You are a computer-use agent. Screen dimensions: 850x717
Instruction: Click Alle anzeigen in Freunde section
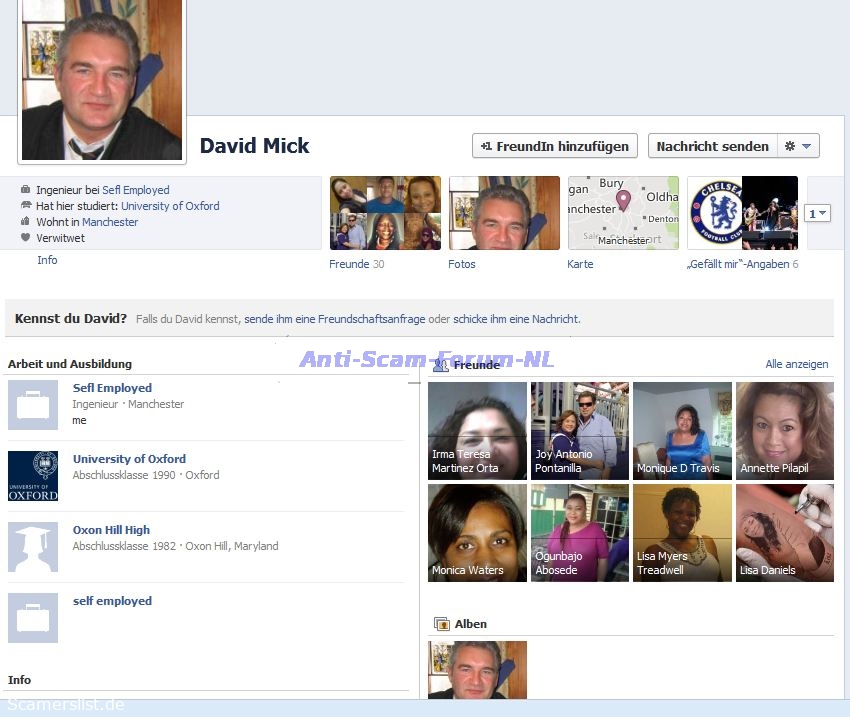tap(796, 365)
